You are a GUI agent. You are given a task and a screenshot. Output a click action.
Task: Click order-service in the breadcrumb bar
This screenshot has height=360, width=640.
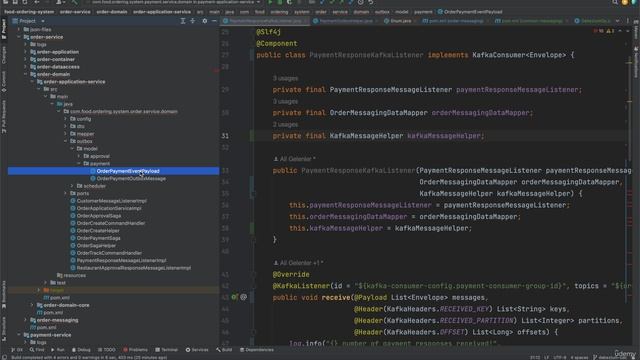pyautogui.click(x=75, y=12)
